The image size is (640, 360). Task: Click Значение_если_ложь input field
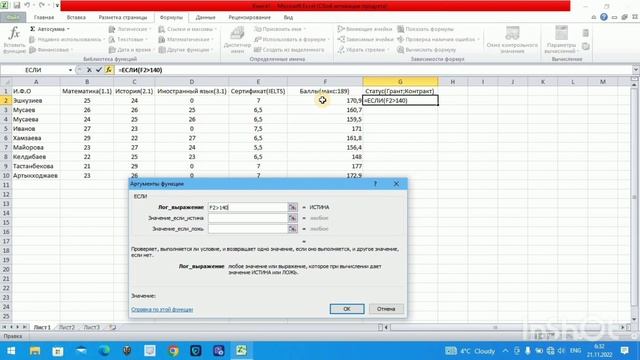pyautogui.click(x=248, y=229)
